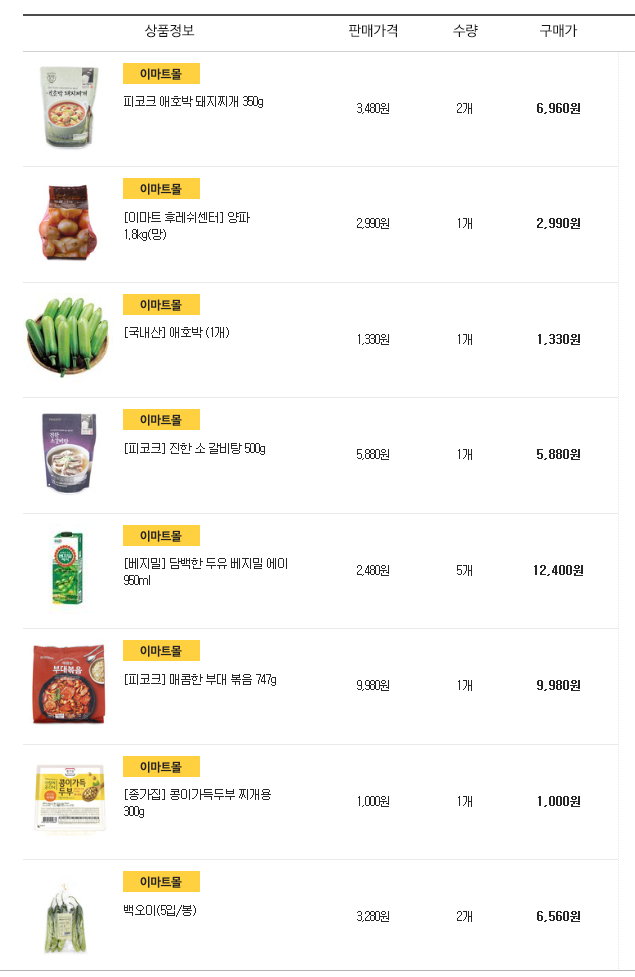Open the 피코크 애호박 돼지찌개 350g product link

pyautogui.click(x=193, y=102)
